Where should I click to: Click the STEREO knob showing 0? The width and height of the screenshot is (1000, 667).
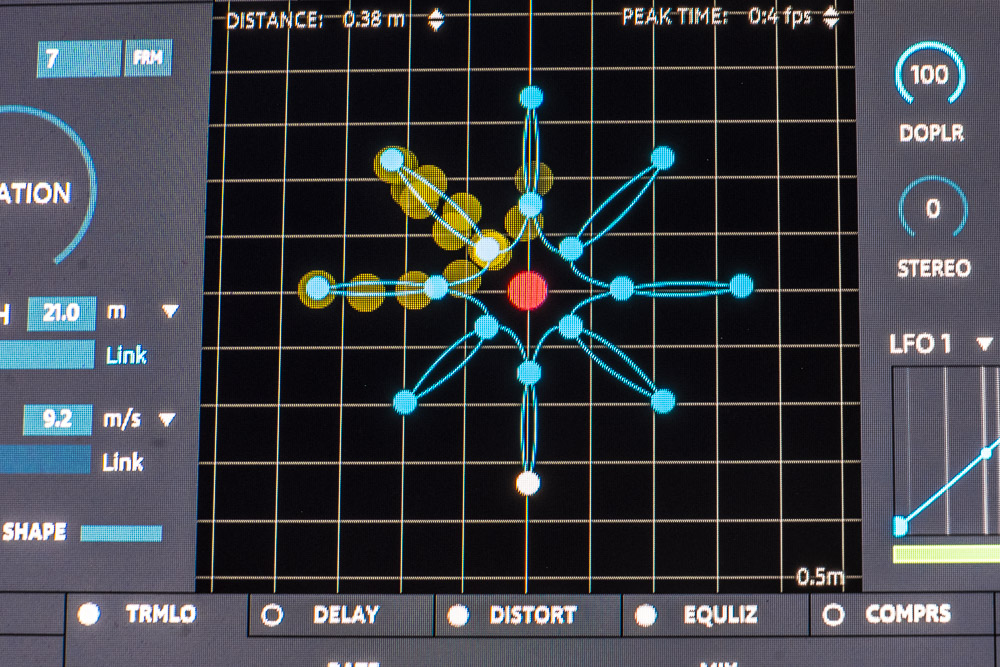click(x=933, y=209)
